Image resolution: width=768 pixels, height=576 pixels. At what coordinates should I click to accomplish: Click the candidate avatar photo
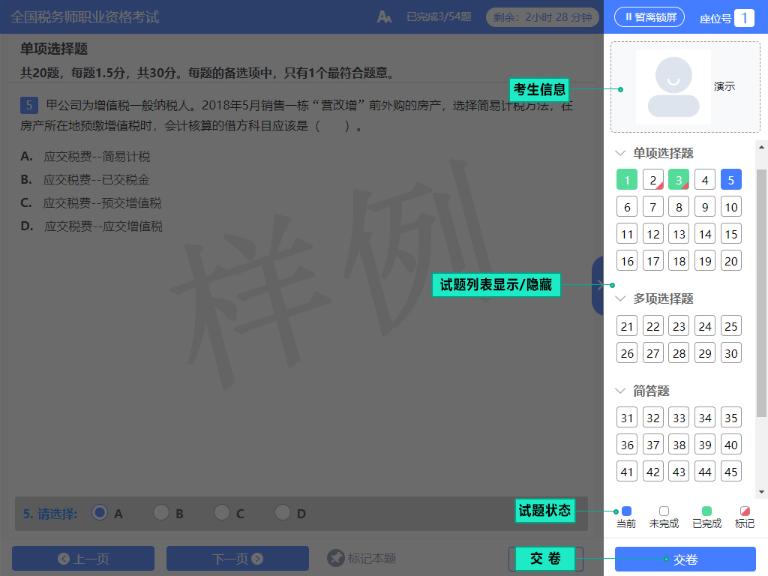coord(673,87)
